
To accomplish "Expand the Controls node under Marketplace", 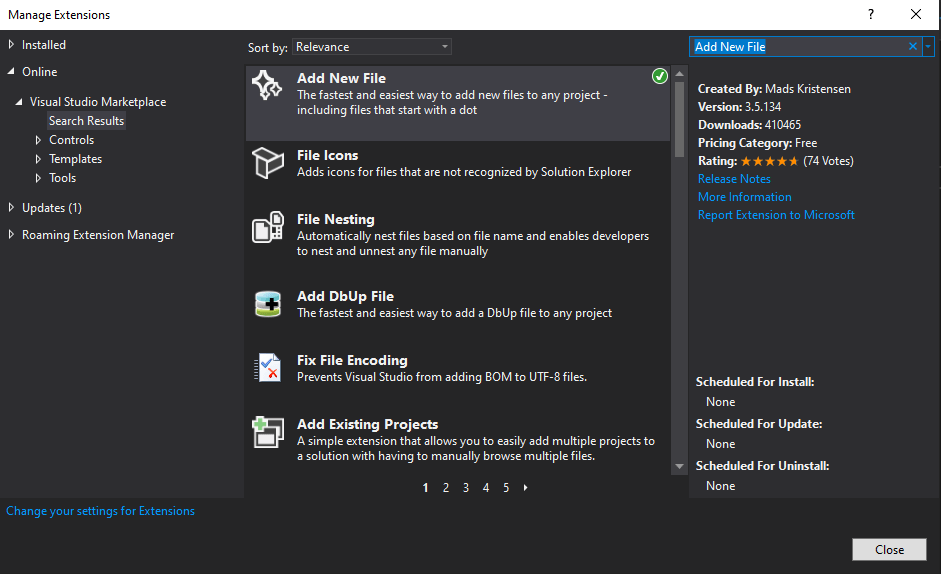I will (39, 141).
